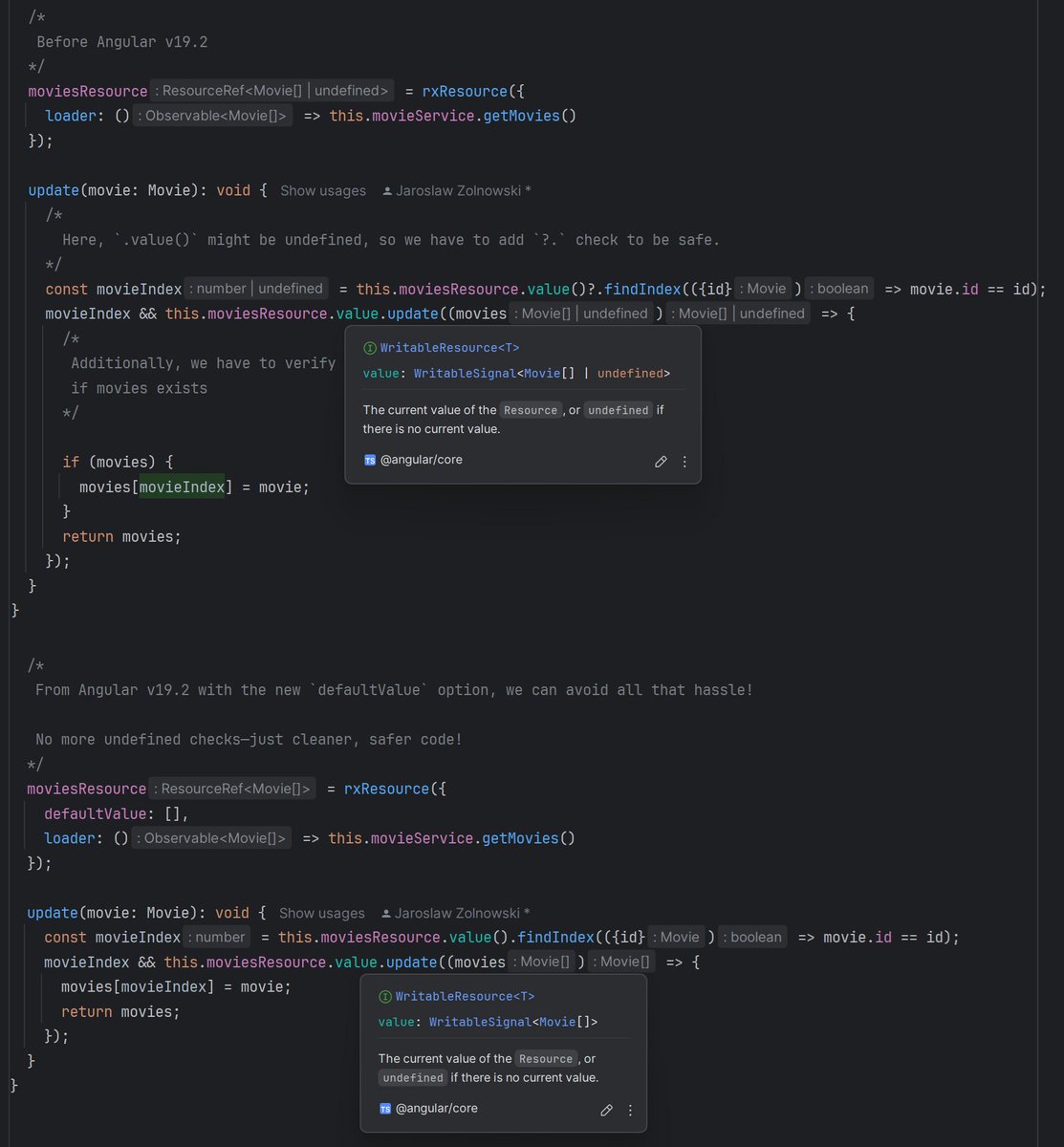
Task: Click @angular/core in the Movie[] | undefined tooltip
Action: (x=421, y=460)
